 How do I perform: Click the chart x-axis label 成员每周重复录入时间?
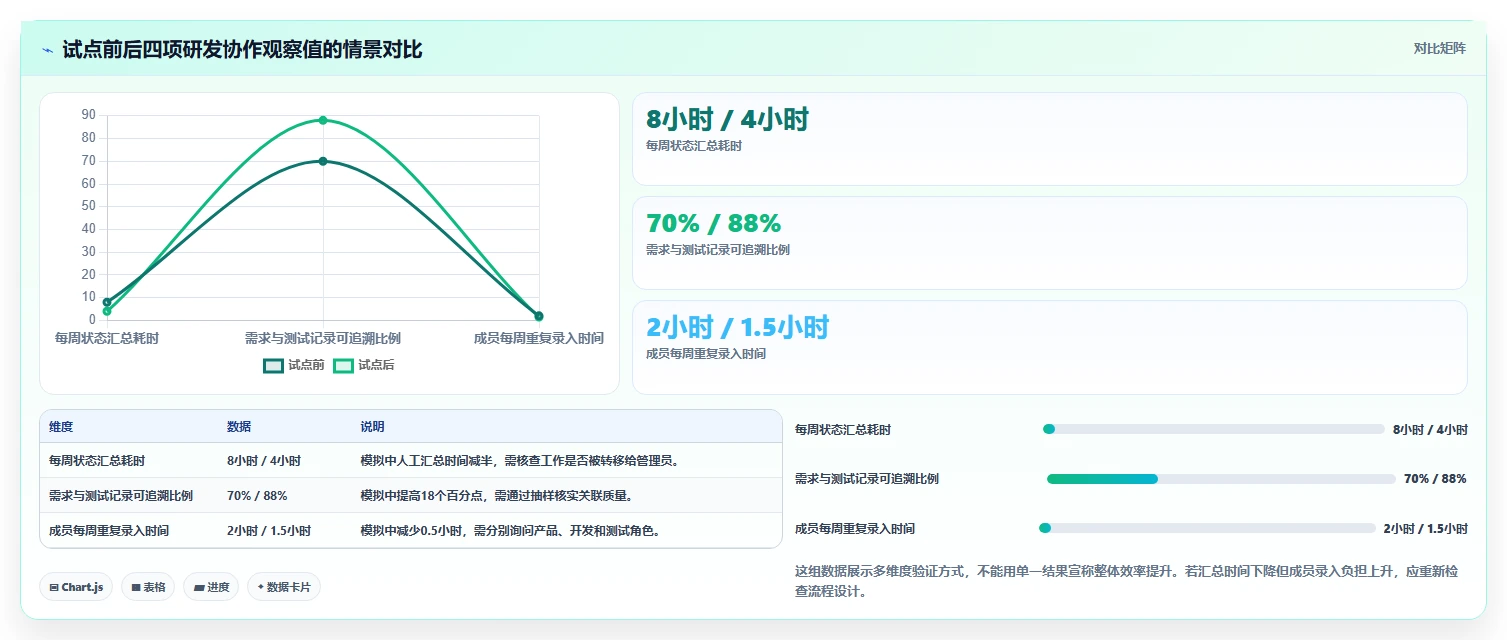pos(539,338)
